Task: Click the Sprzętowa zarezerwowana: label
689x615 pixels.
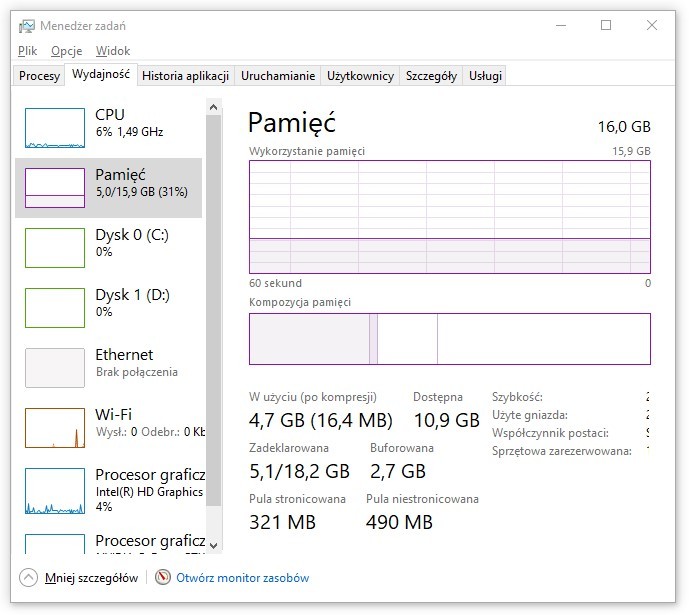Action: point(562,451)
